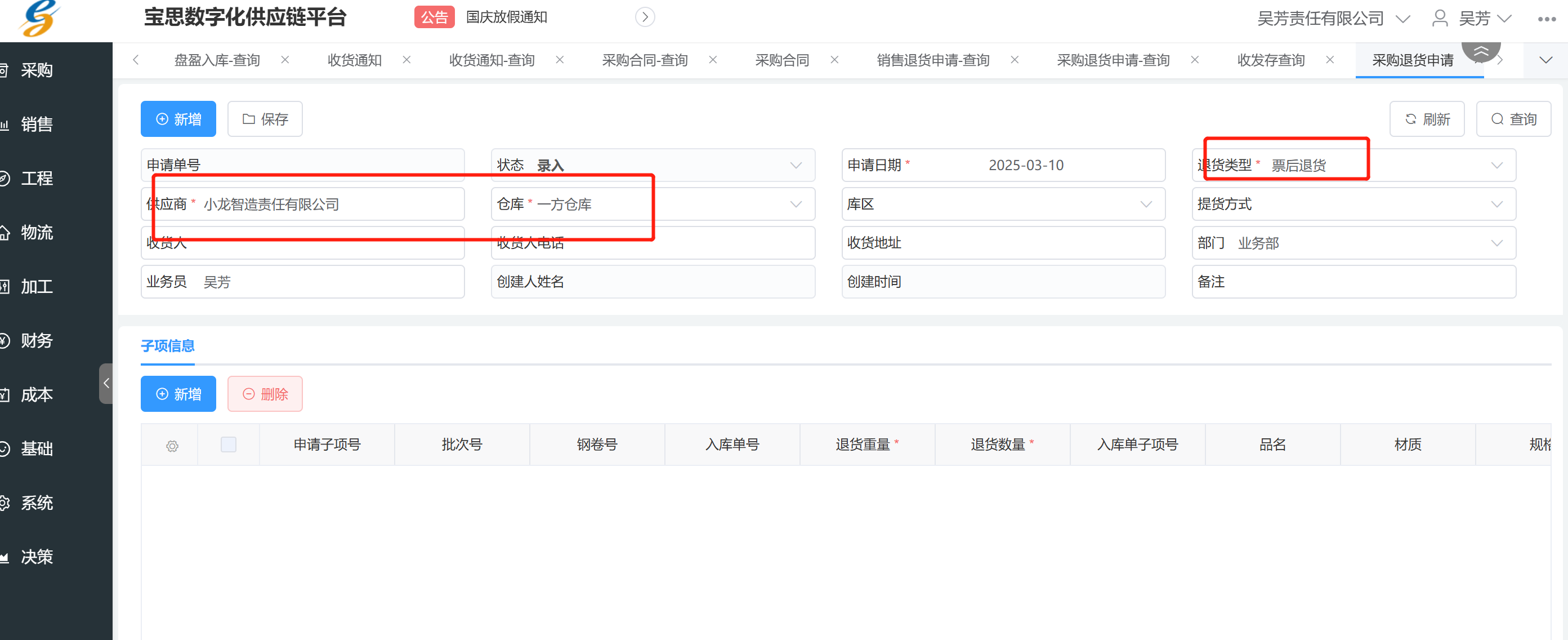
Task: Switch to the 收货通知 tab
Action: (x=355, y=60)
